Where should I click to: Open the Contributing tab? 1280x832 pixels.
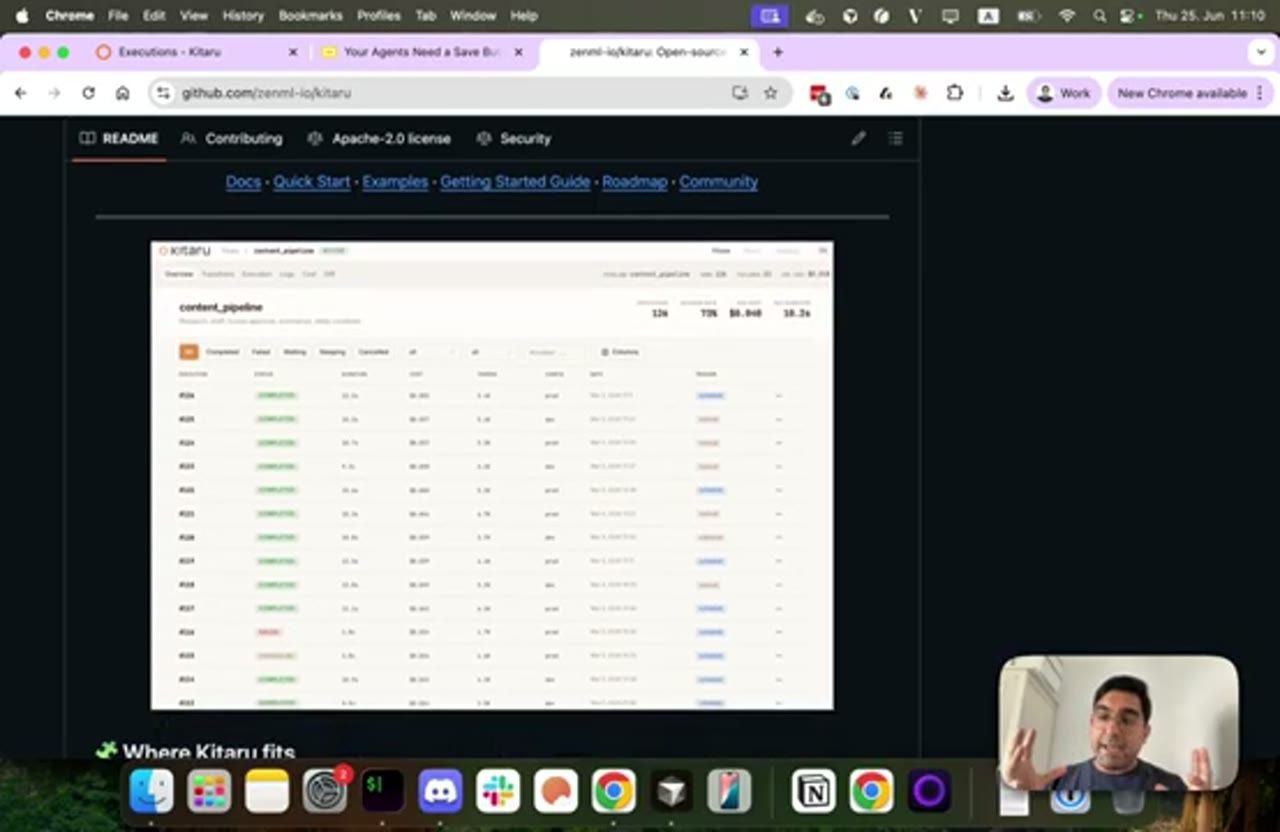click(x=233, y=139)
